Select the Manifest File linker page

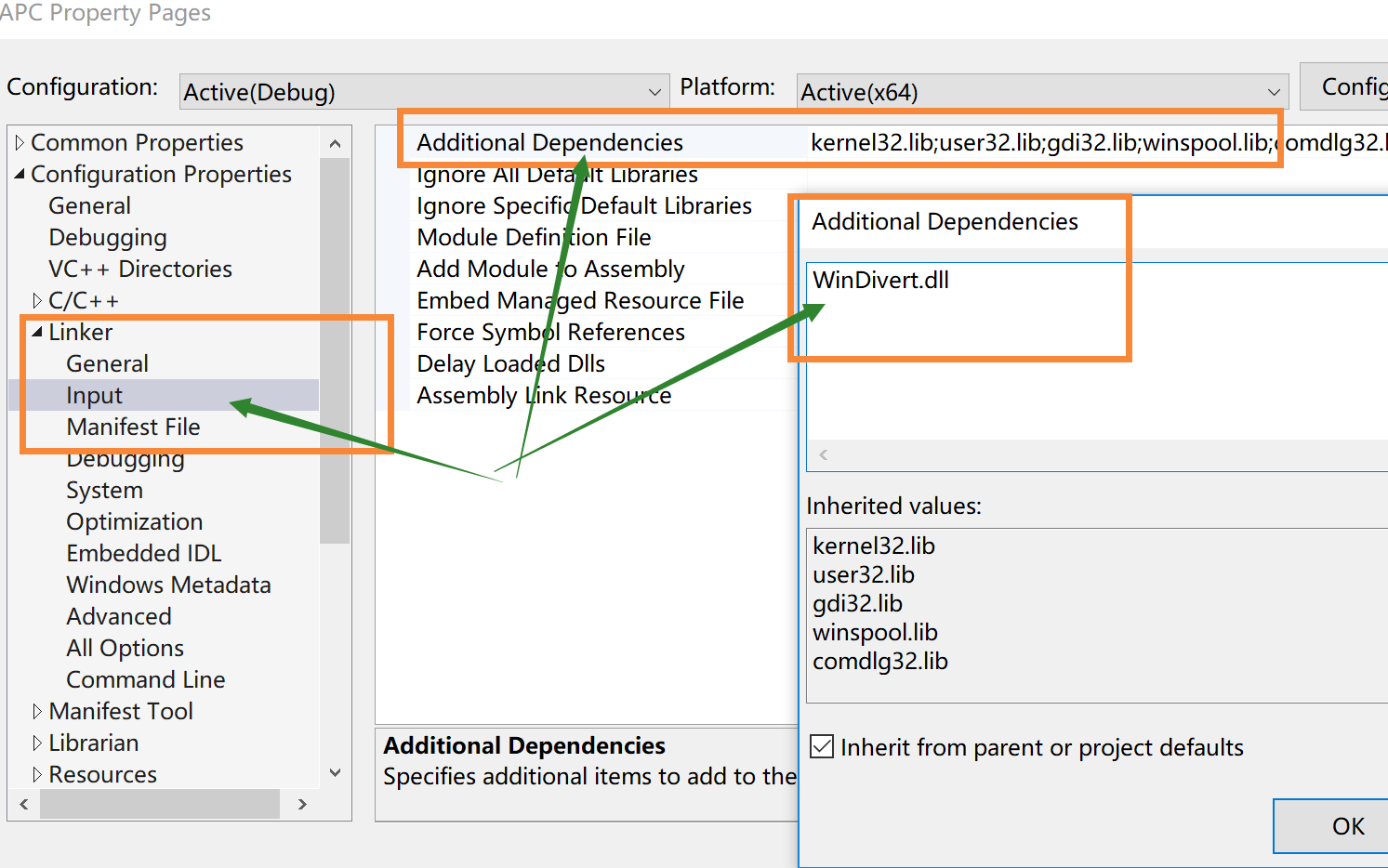(133, 427)
